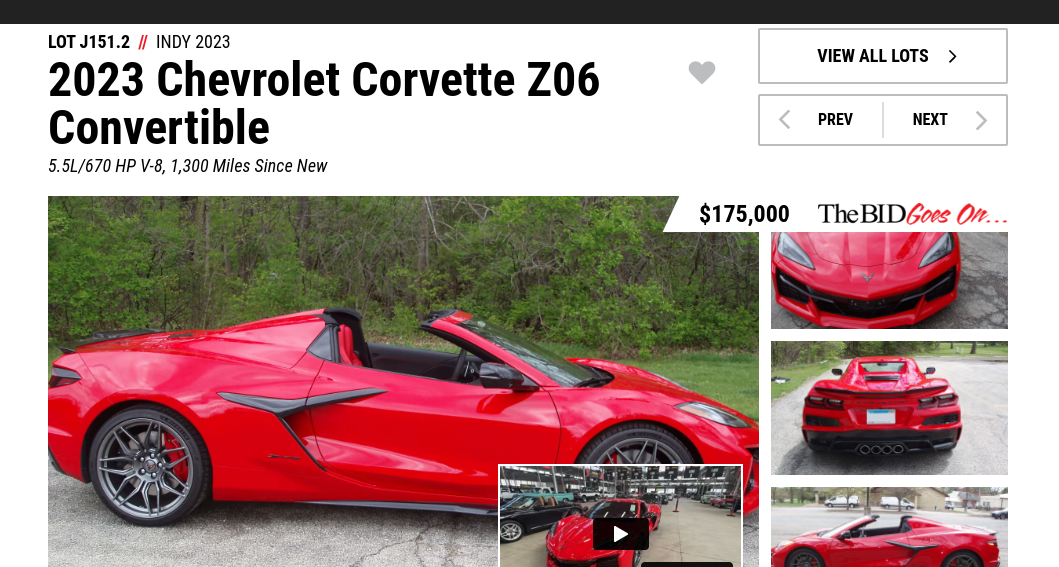
Task: Click the 2023 Chevrolet Corvette Z06 title
Action: 324,103
